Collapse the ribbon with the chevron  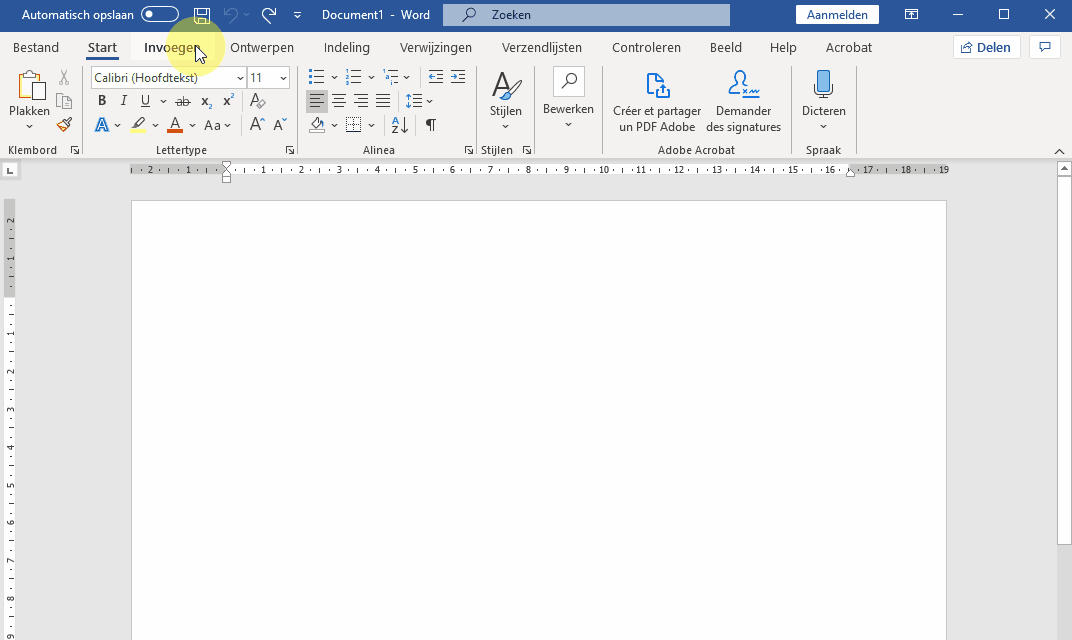coord(1059,151)
